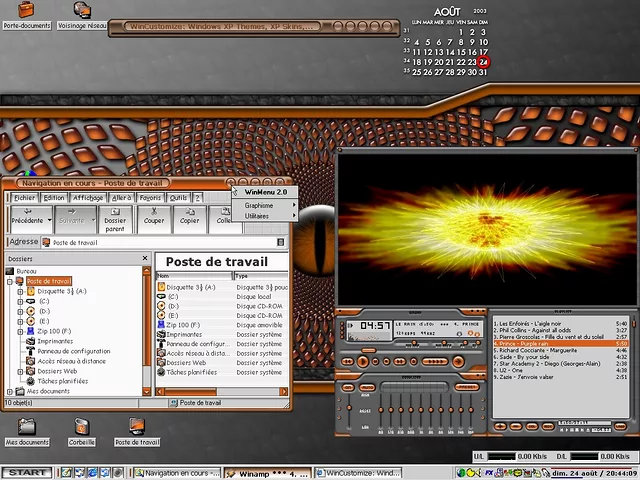Open the Mes documents desktop icon

26,428
